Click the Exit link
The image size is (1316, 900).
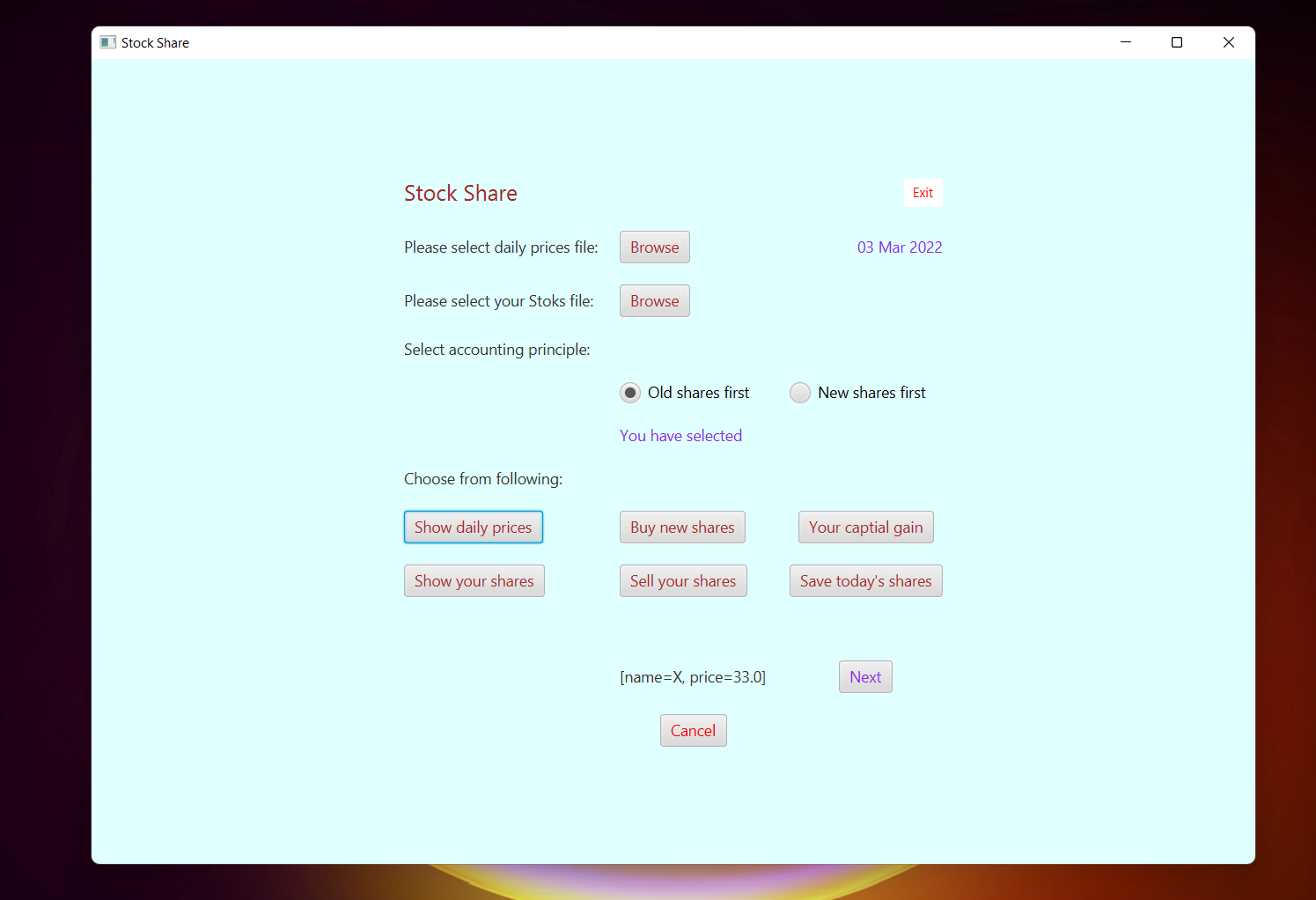tap(923, 192)
